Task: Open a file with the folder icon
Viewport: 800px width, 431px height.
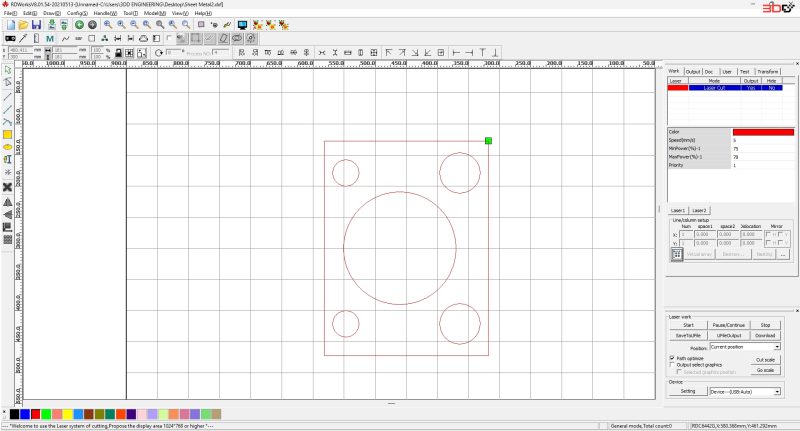Action: click(23, 24)
